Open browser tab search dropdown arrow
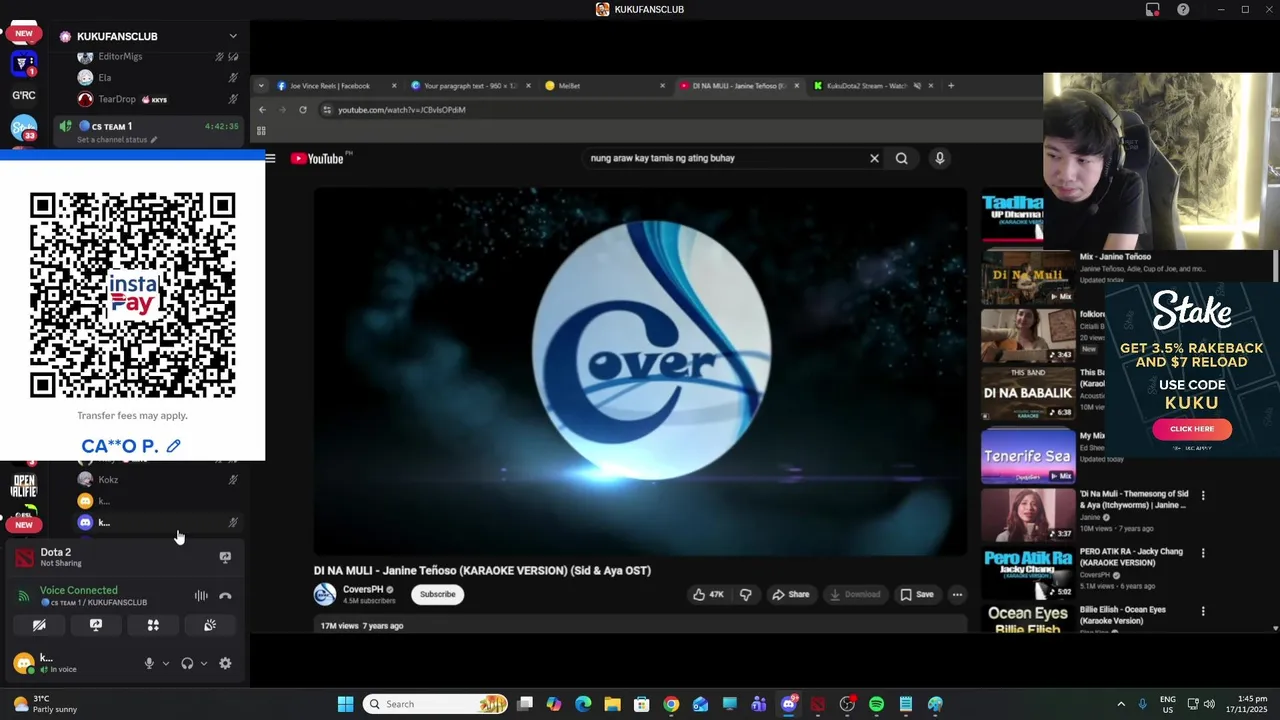 tap(261, 86)
